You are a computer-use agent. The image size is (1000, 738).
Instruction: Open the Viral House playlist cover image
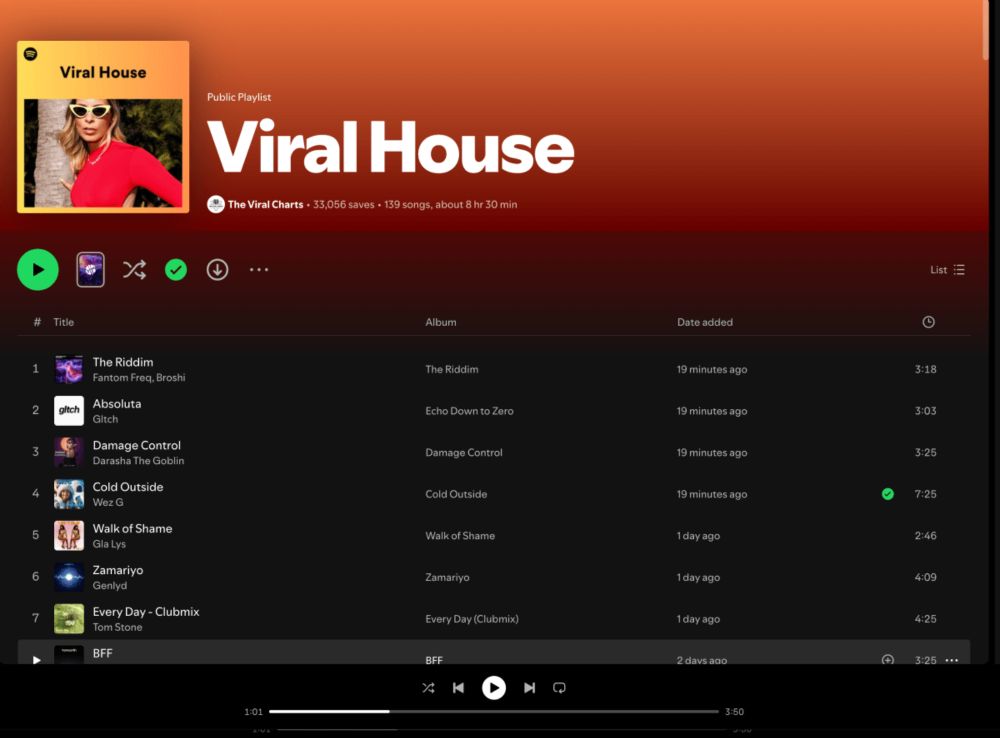pos(103,127)
